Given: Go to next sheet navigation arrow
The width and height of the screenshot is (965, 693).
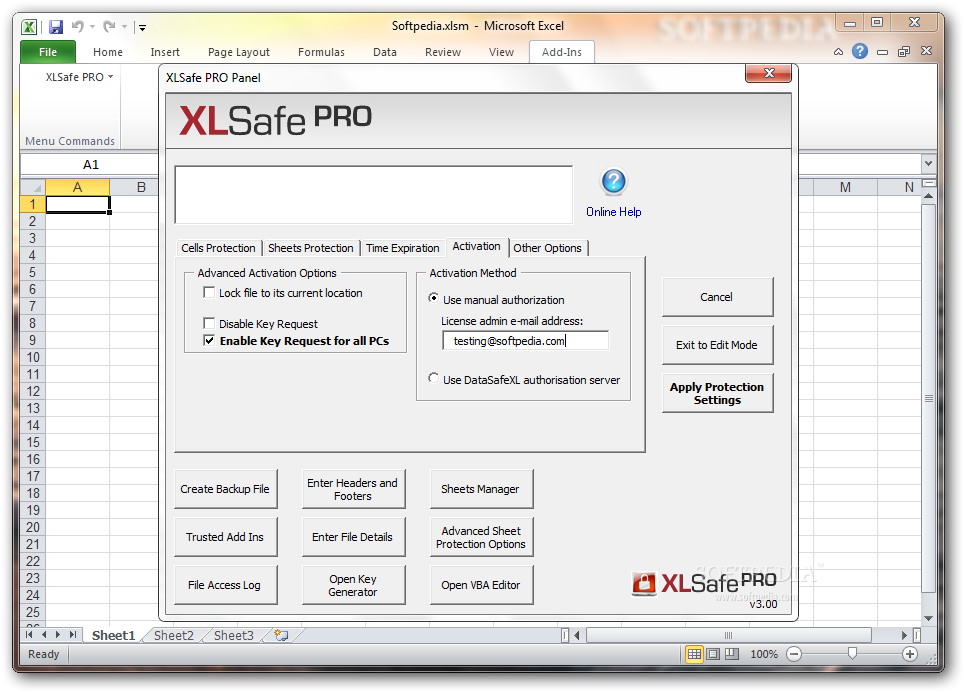Looking at the screenshot, I should pos(58,635).
